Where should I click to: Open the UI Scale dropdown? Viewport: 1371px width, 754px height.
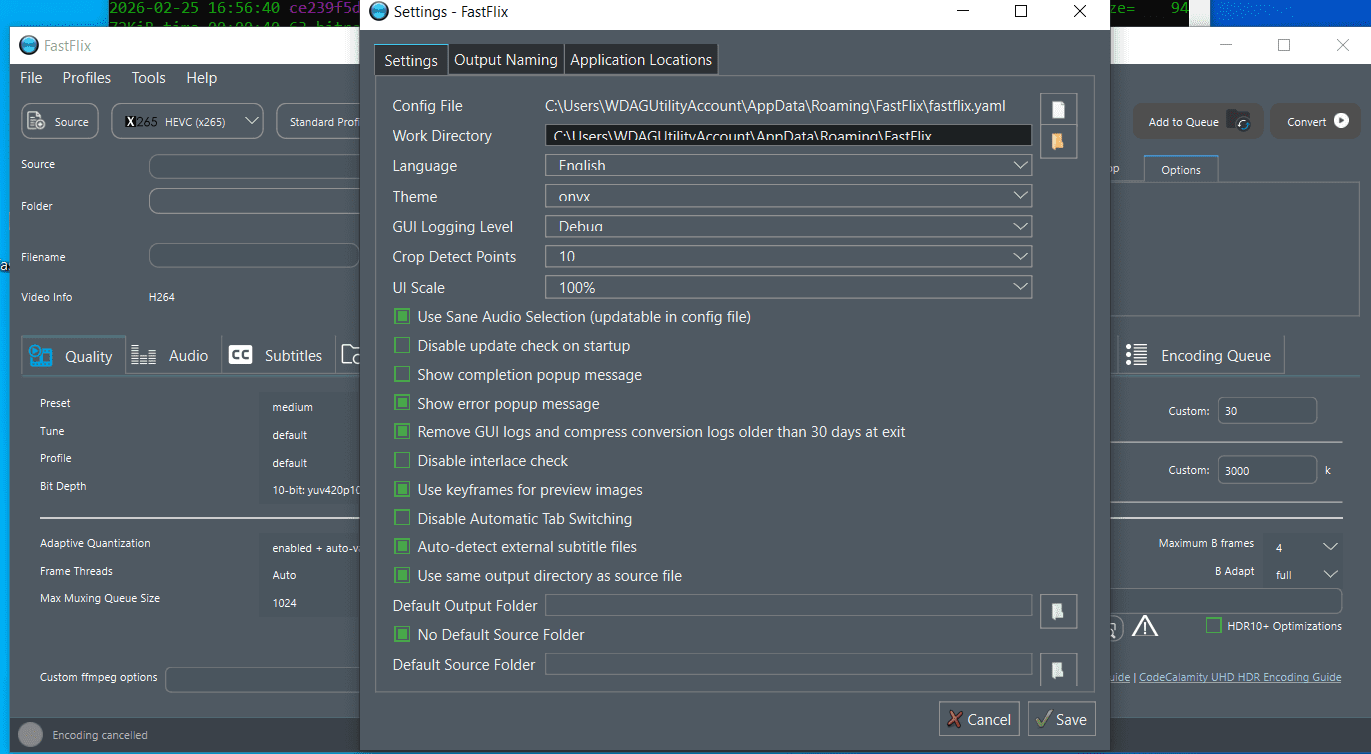(788, 287)
